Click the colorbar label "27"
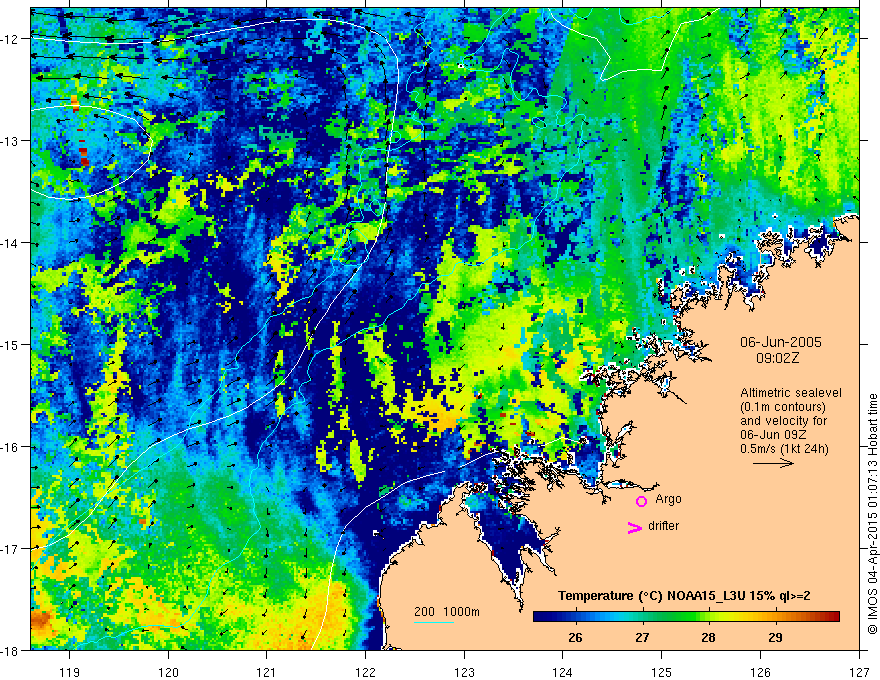 (642, 637)
